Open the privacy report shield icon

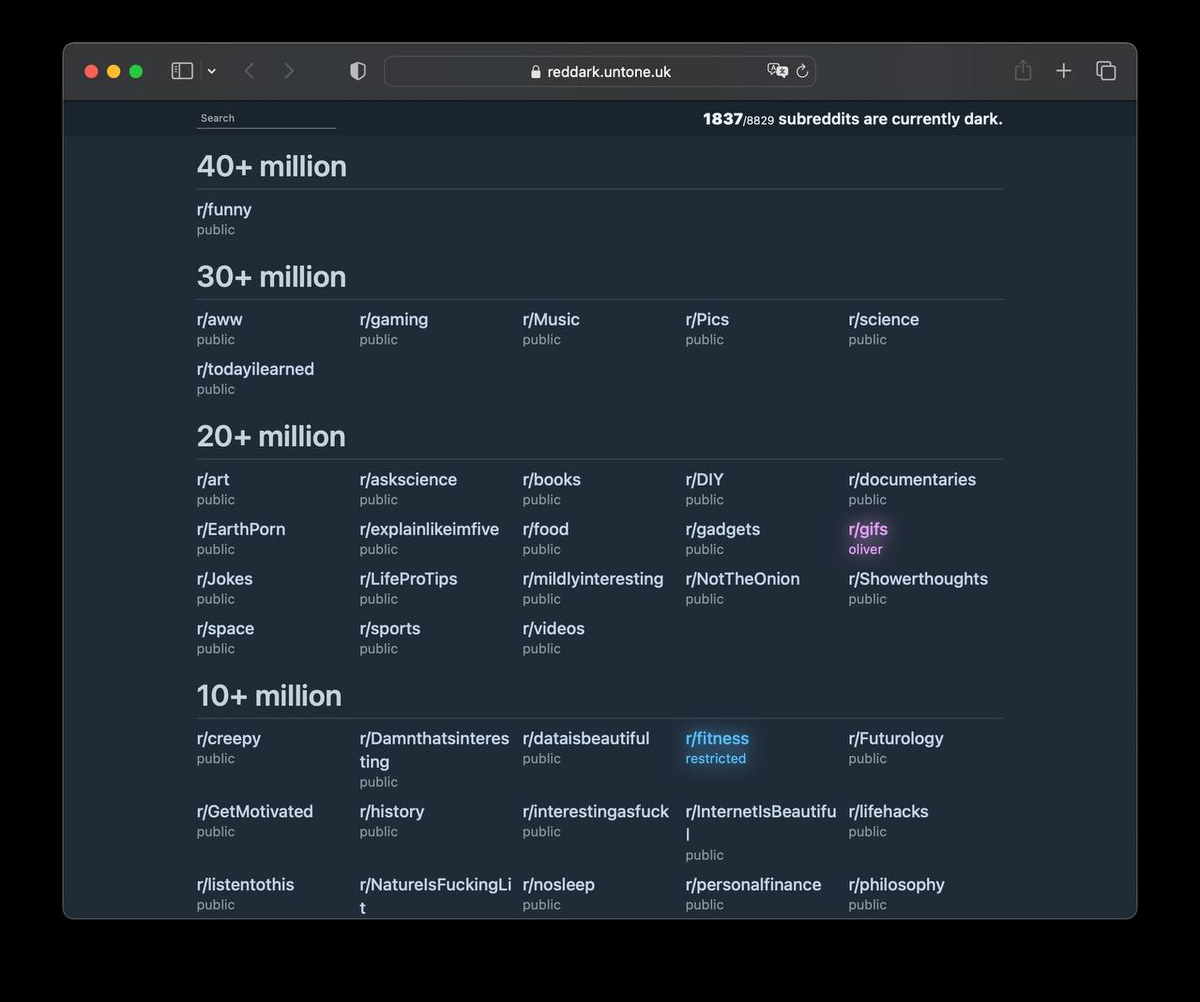coord(358,71)
